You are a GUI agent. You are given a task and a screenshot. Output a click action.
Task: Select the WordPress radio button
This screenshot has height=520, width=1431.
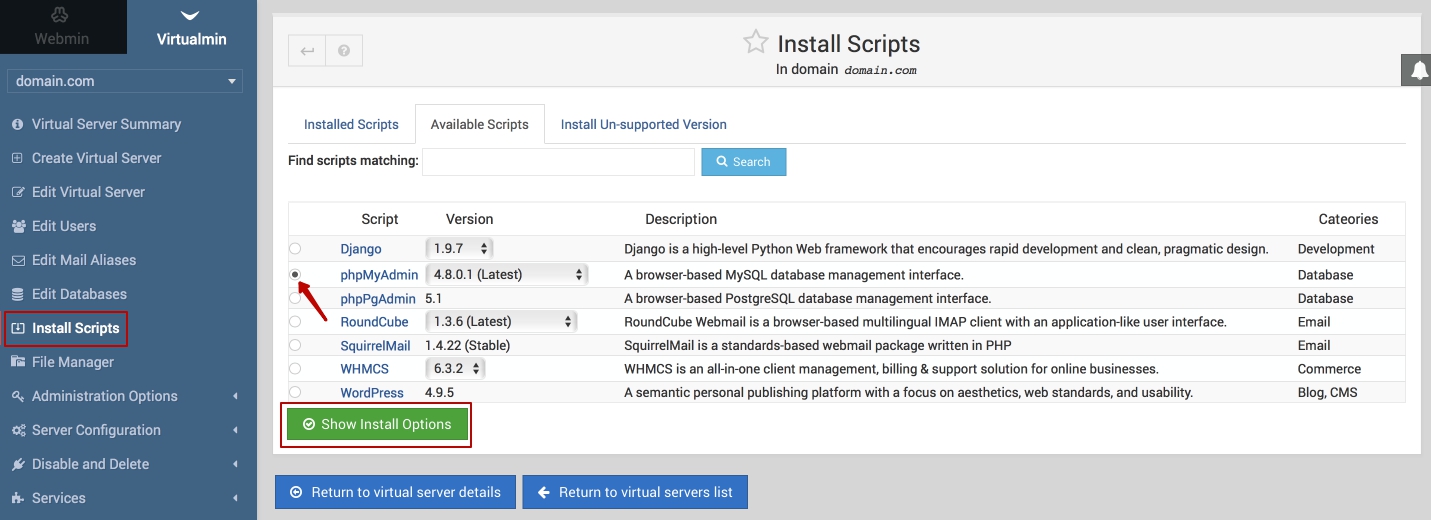295,392
